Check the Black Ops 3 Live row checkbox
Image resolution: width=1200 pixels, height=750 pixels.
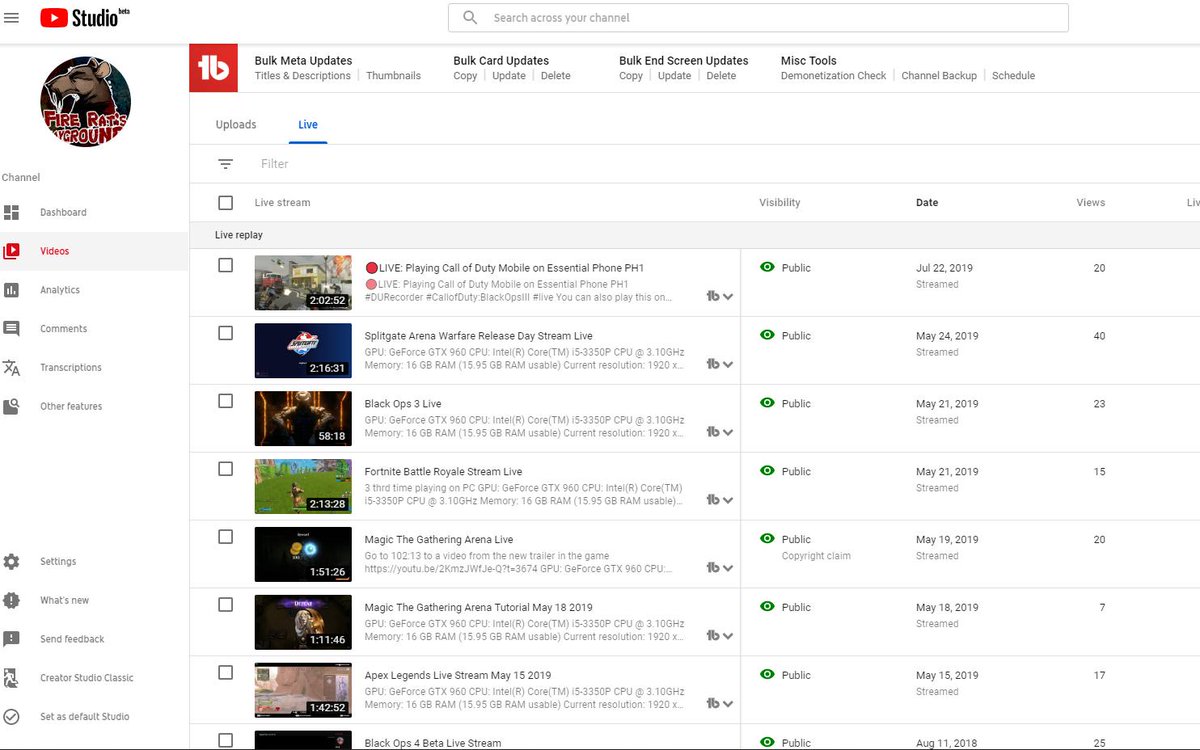226,401
